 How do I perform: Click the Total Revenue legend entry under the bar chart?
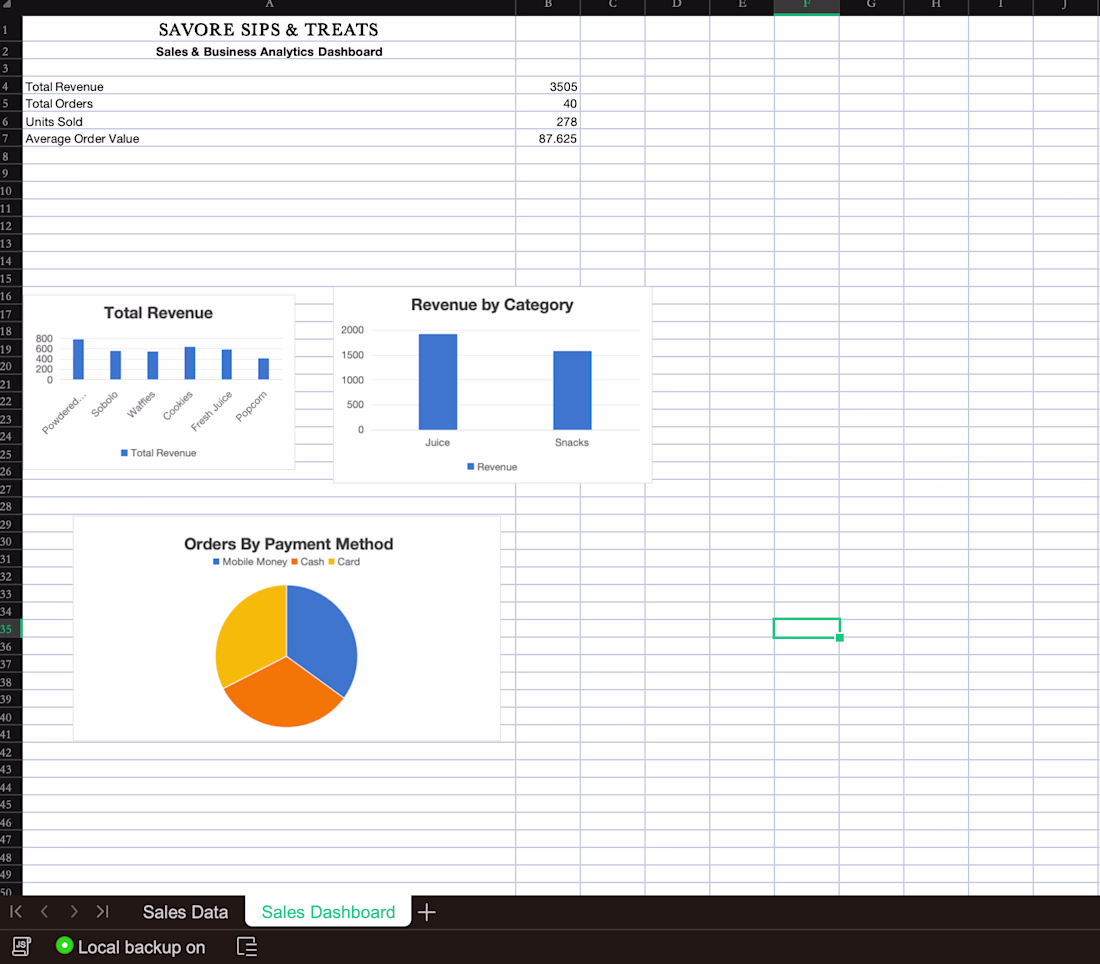[x=159, y=453]
